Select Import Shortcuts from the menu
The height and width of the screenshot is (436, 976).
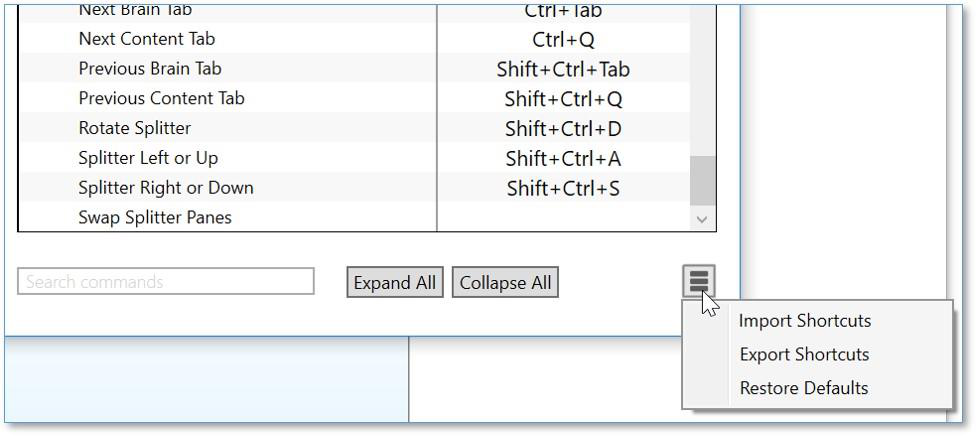[804, 321]
